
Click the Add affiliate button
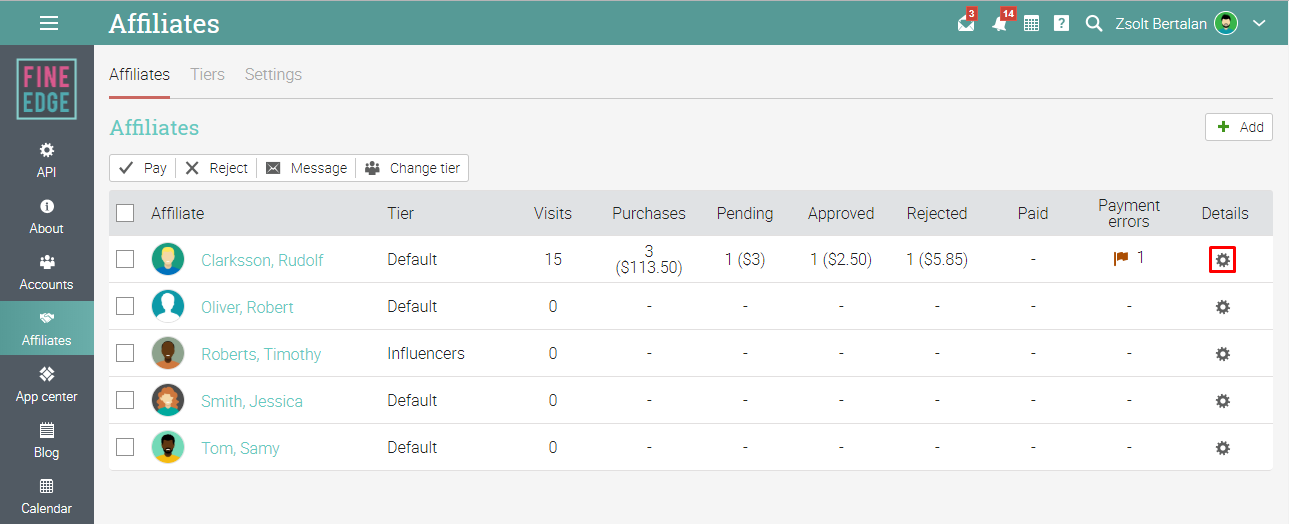click(x=1239, y=127)
